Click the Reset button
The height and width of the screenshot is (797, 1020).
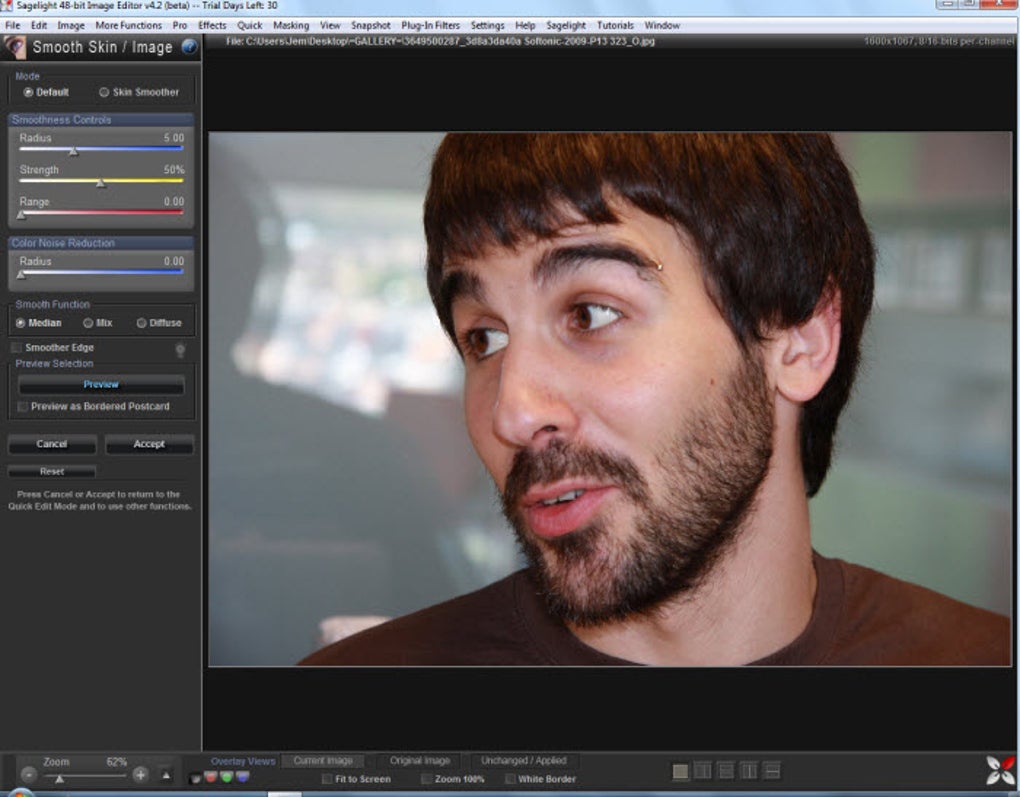[52, 471]
